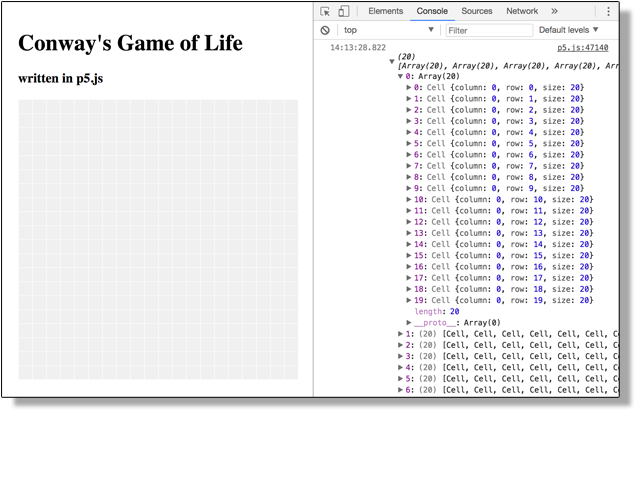640x480 pixels.
Task: Expand array index 2: (20) row
Action: click(x=400, y=345)
